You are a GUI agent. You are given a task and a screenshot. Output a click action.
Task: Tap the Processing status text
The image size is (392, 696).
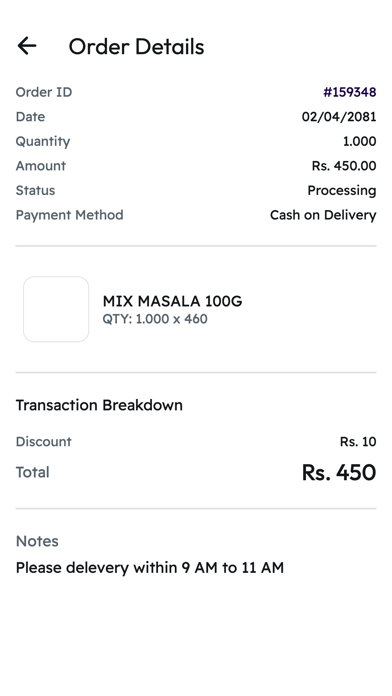[341, 190]
